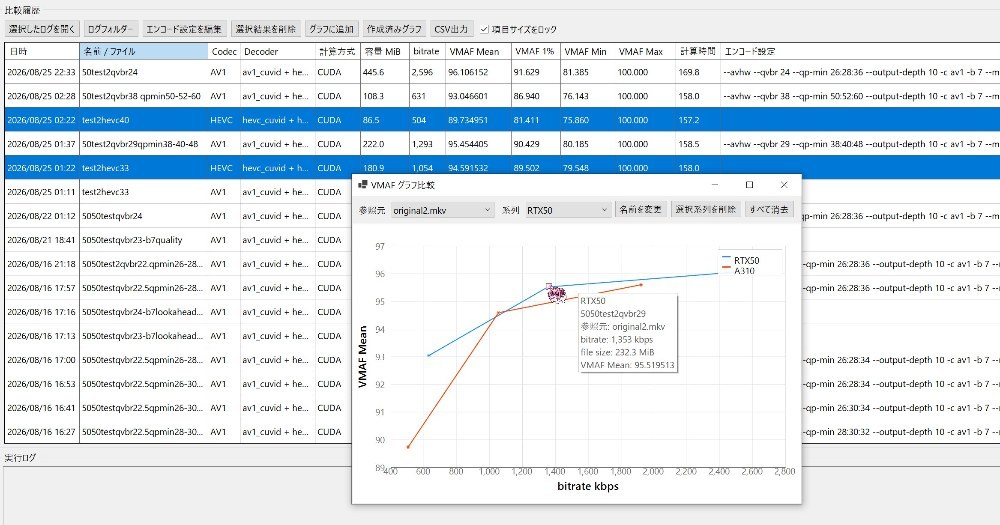Click the CSV出力 button
This screenshot has width=1000, height=525.
coord(451,29)
